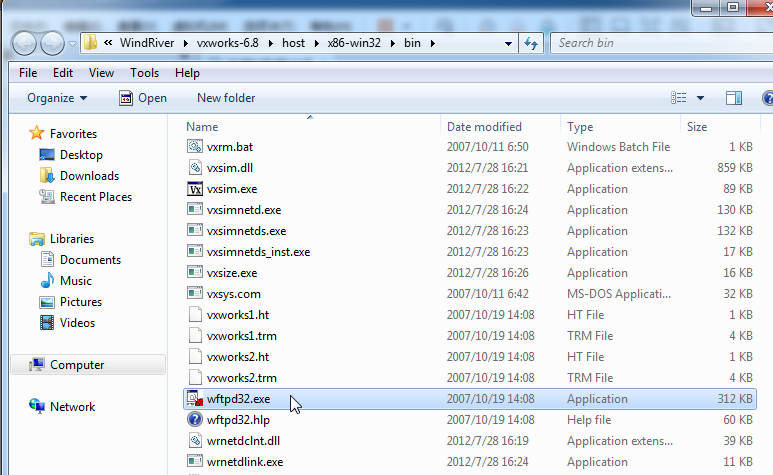Open the Tools menu
Viewport: 773px width, 475px height.
tap(144, 73)
